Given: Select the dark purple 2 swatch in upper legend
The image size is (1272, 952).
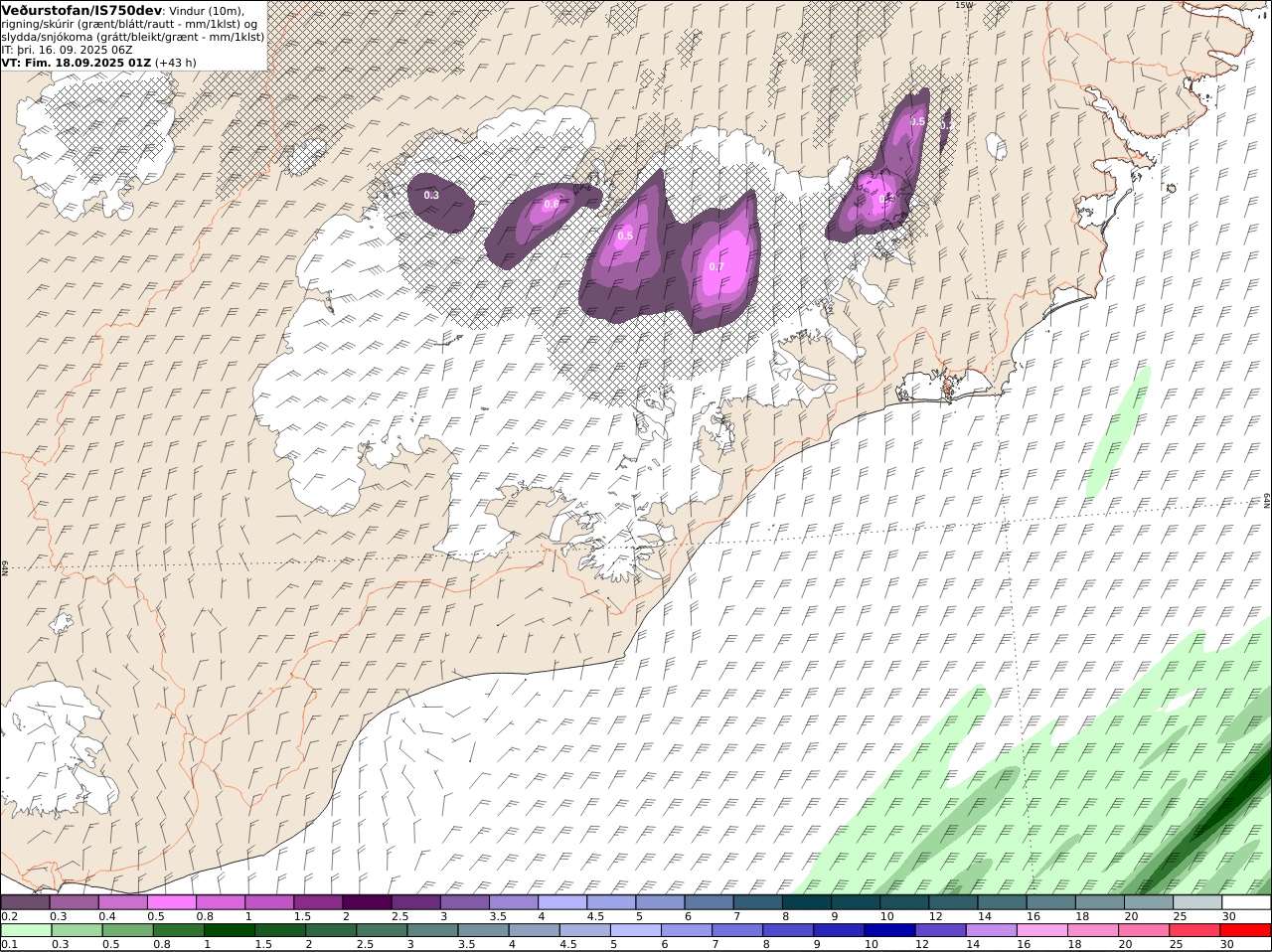Looking at the screenshot, I should click(x=367, y=902).
